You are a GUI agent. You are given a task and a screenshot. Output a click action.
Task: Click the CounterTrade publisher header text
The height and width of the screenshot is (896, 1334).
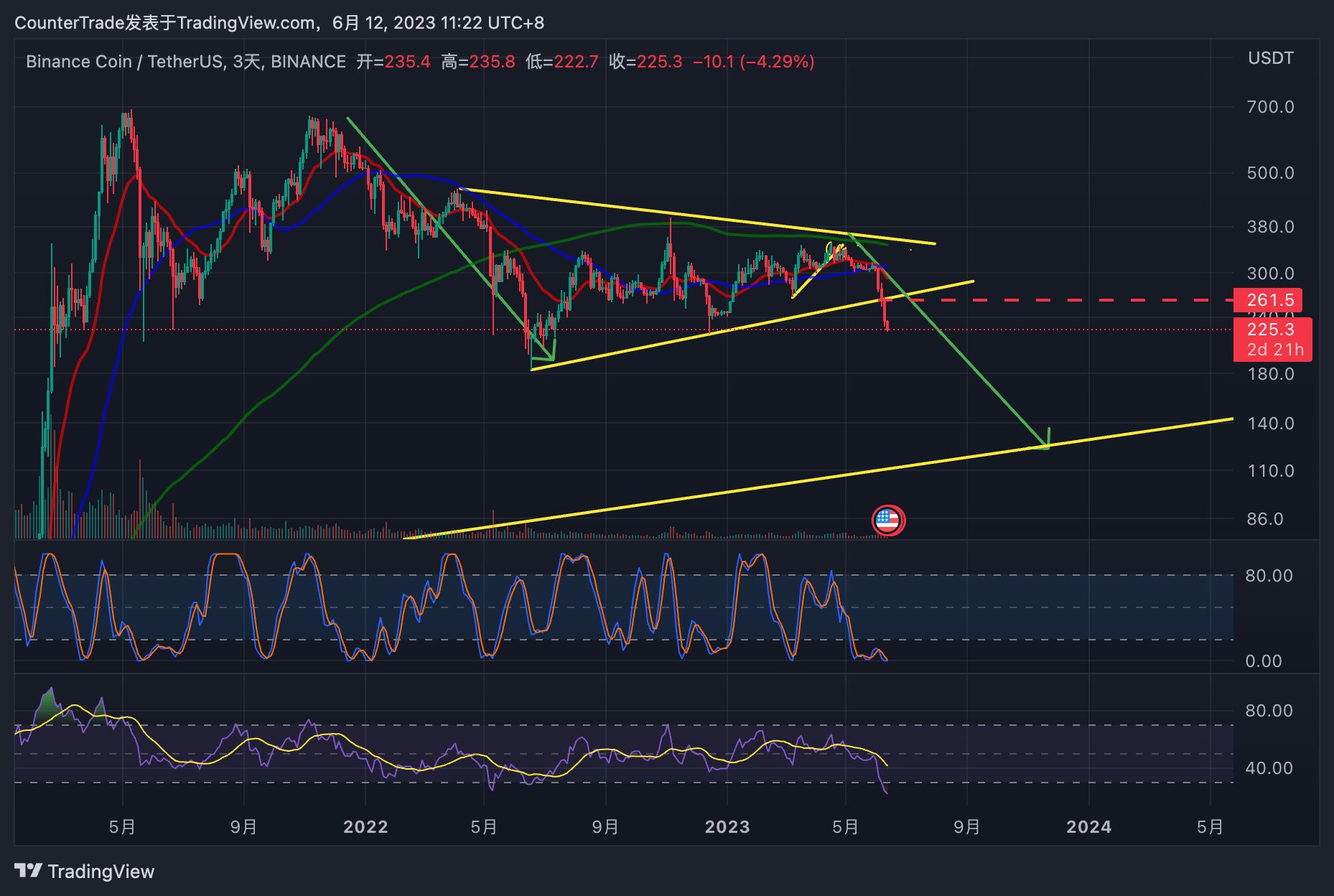click(279, 23)
